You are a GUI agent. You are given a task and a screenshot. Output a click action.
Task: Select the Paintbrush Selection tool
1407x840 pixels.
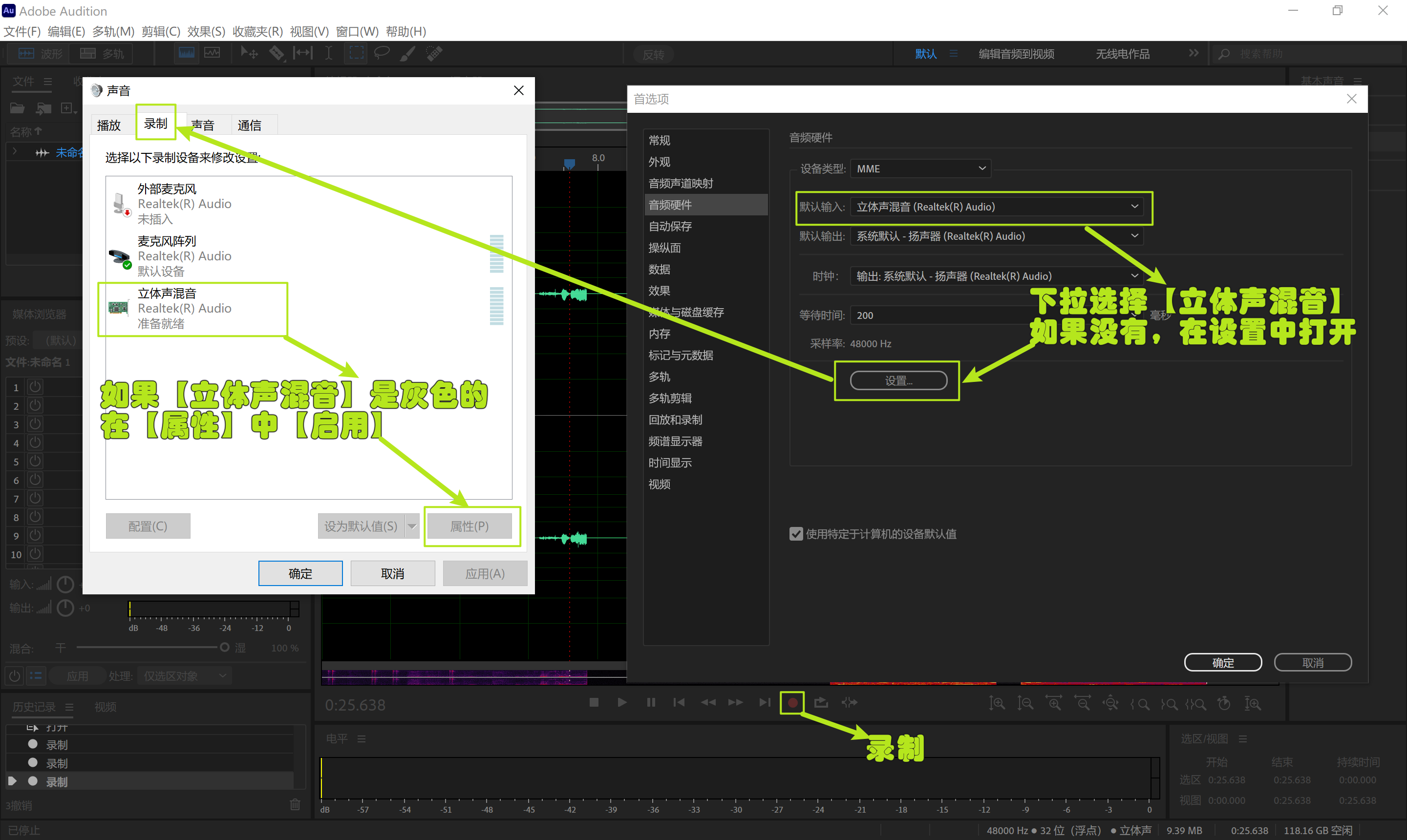pyautogui.click(x=407, y=53)
